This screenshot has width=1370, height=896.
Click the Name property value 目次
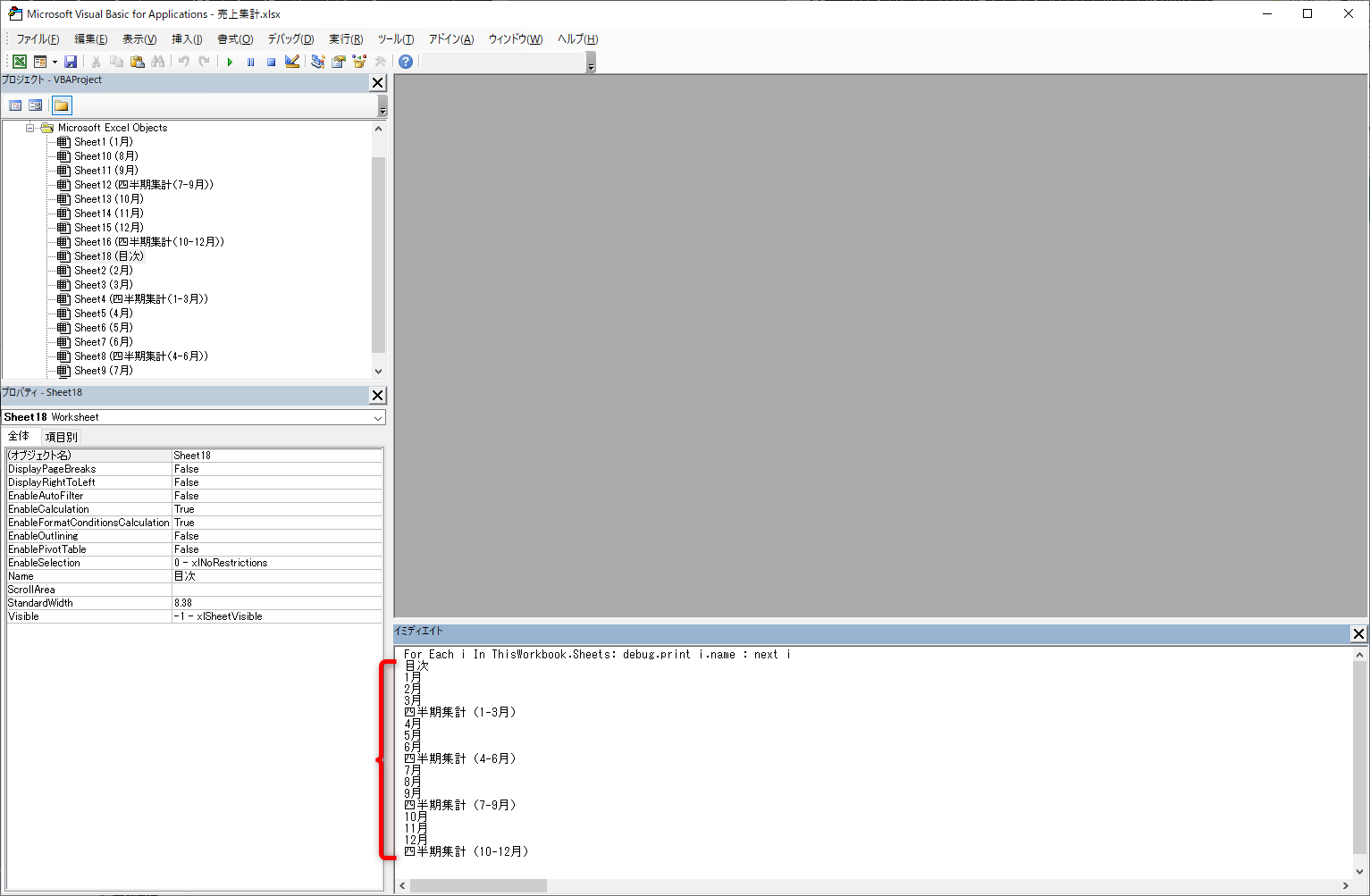coord(277,576)
